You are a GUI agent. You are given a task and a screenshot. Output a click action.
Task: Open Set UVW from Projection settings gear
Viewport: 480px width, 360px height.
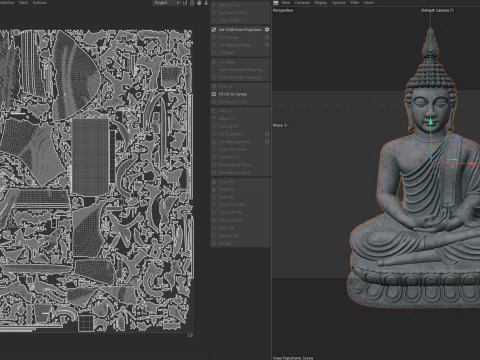coord(267,30)
